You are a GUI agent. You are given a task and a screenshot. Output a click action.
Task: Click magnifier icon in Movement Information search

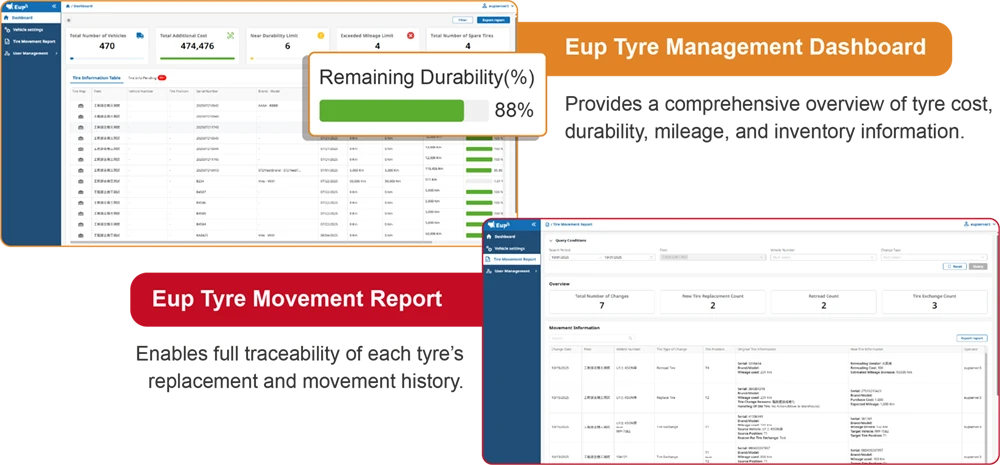pyautogui.click(x=630, y=338)
